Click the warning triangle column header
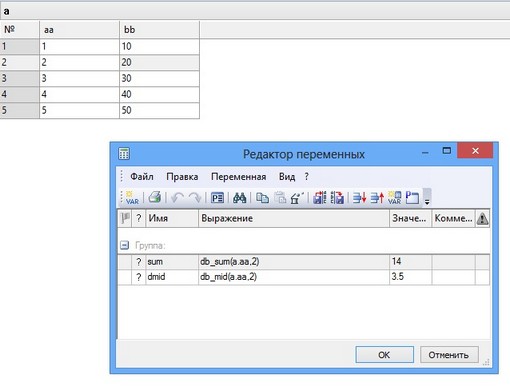510x387 pixels. coord(482,219)
